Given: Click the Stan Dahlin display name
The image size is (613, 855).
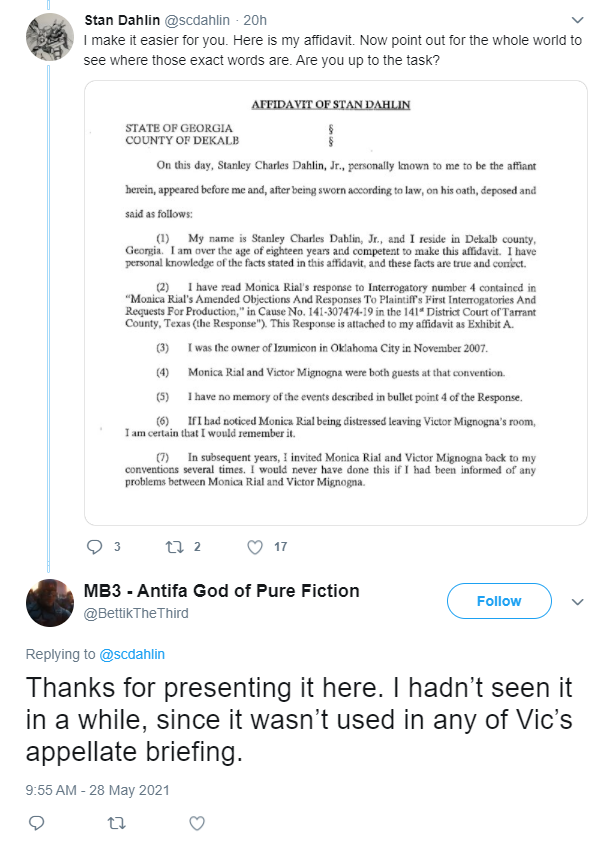Looking at the screenshot, I should click(x=122, y=20).
